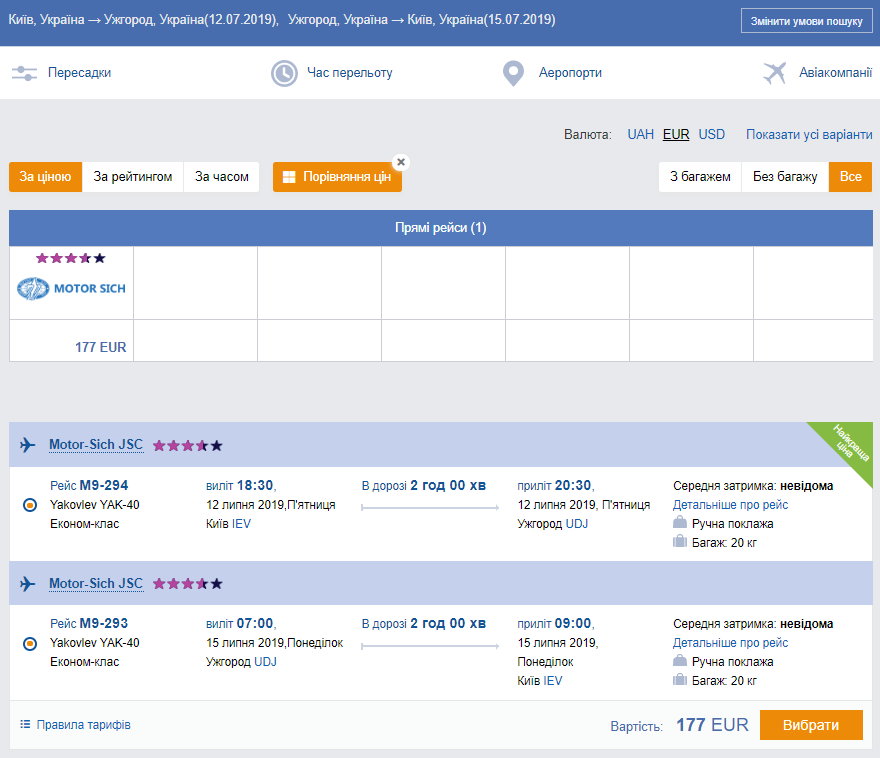Select radio button for flight M9-293

pos(30,644)
